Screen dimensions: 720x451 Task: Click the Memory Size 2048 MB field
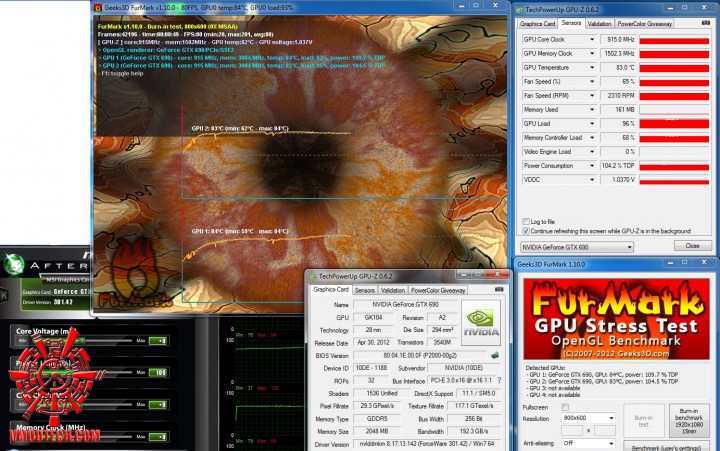click(377, 431)
